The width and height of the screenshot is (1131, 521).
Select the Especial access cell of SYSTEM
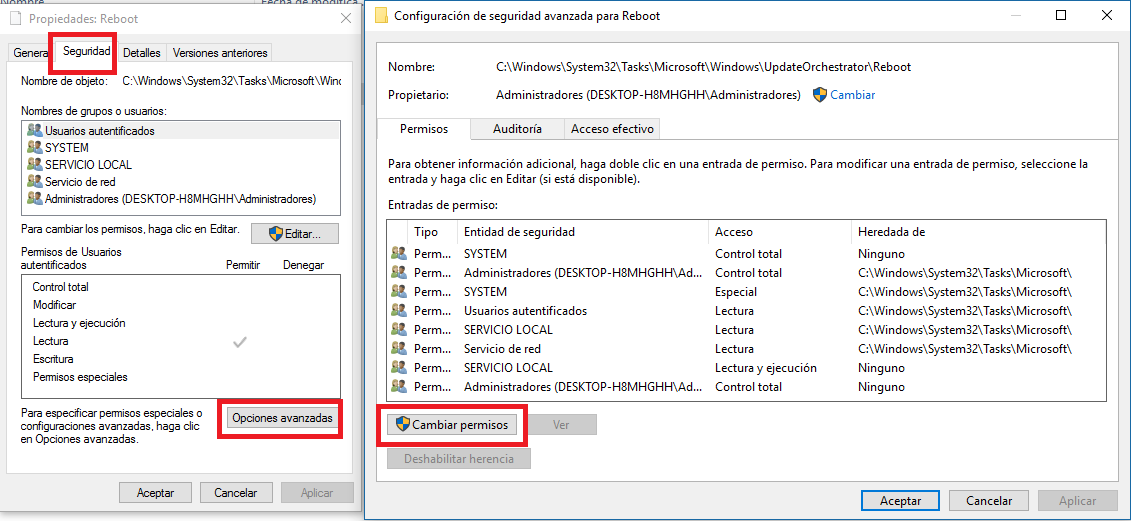(736, 292)
